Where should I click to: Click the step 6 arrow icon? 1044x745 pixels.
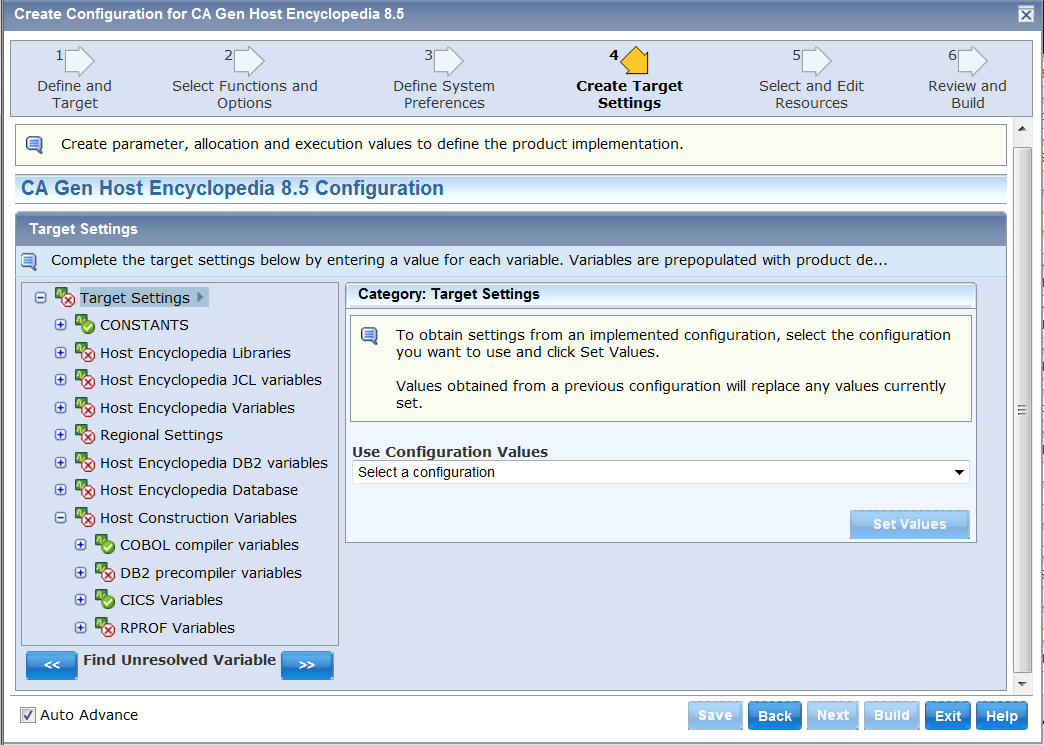[x=973, y=61]
